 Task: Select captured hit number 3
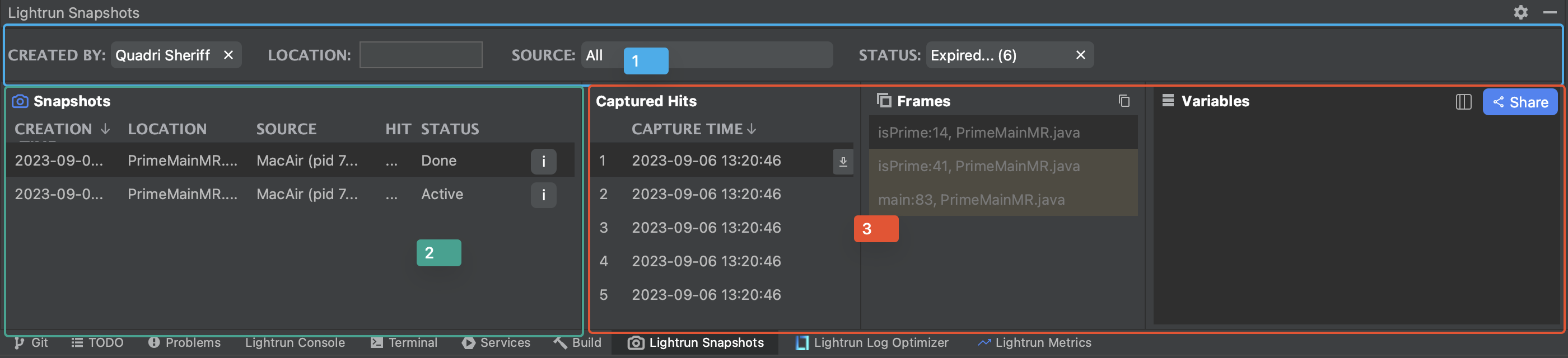coord(706,228)
